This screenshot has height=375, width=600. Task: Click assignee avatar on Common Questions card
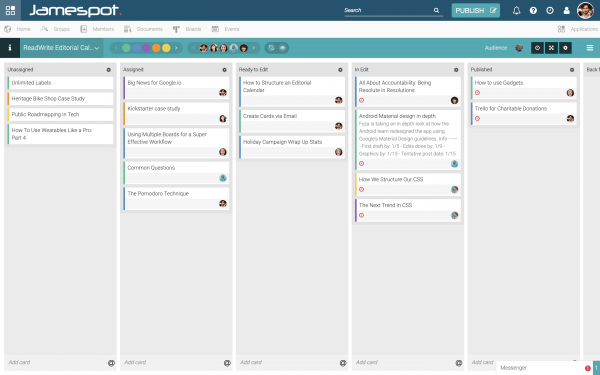pyautogui.click(x=223, y=178)
